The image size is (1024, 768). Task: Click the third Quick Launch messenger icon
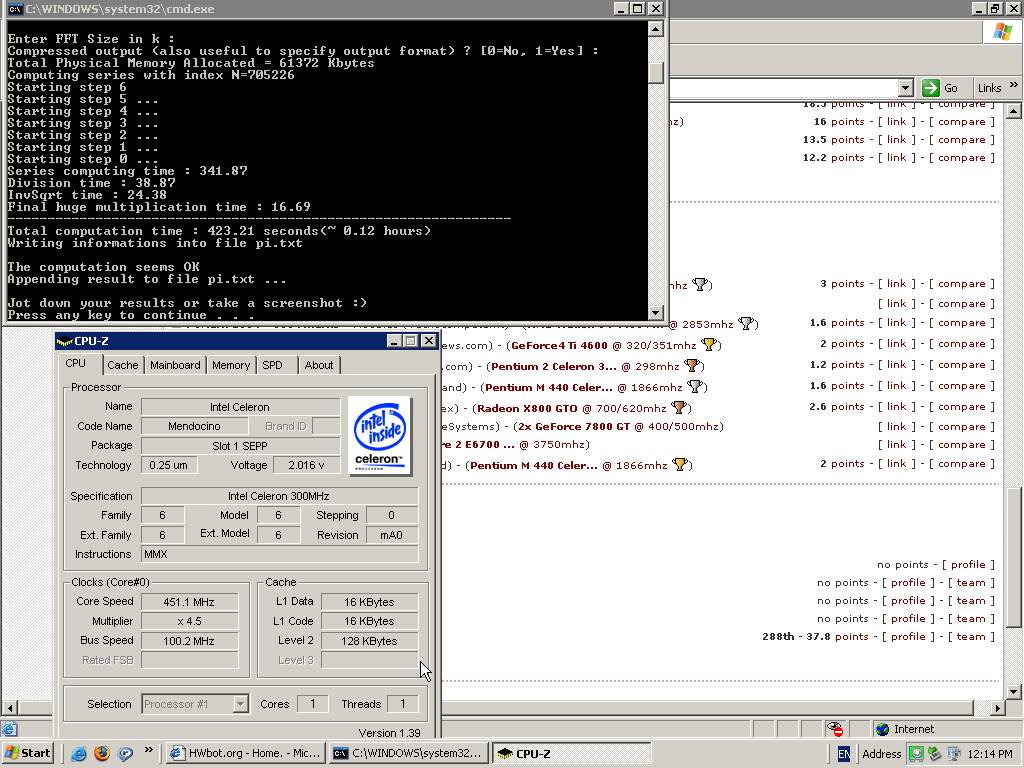coord(125,753)
